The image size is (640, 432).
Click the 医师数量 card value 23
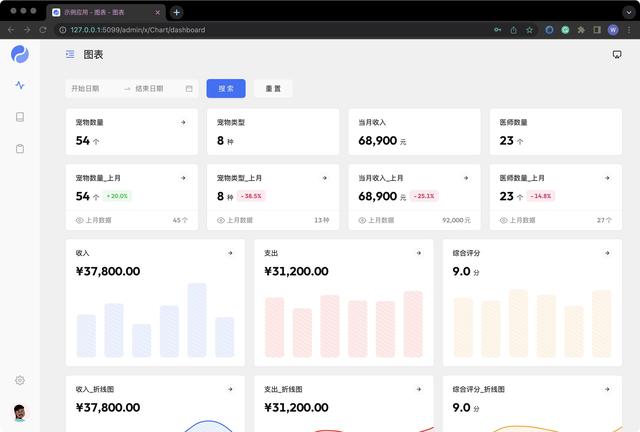(x=507, y=140)
